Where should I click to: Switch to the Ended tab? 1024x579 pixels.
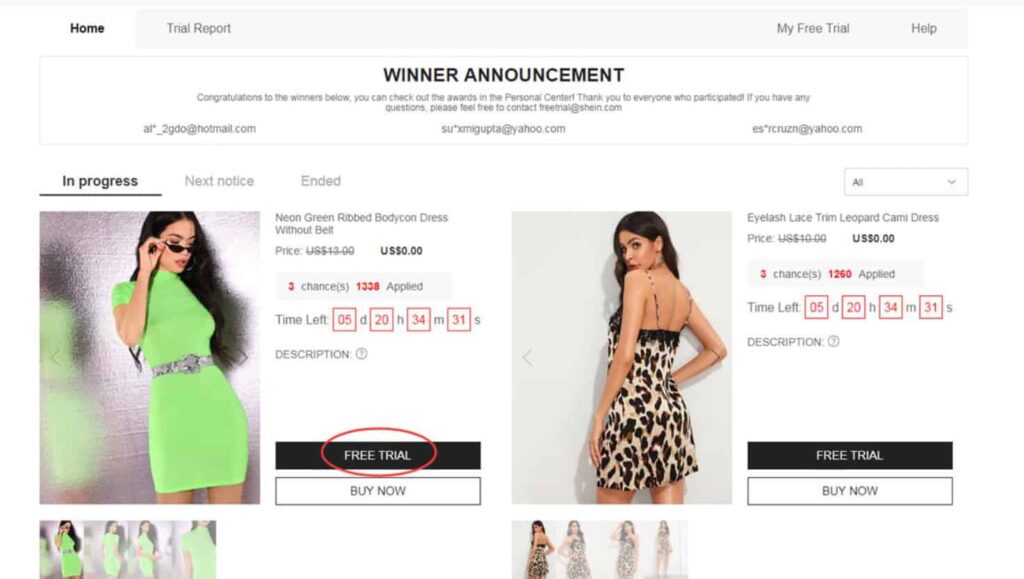(321, 181)
